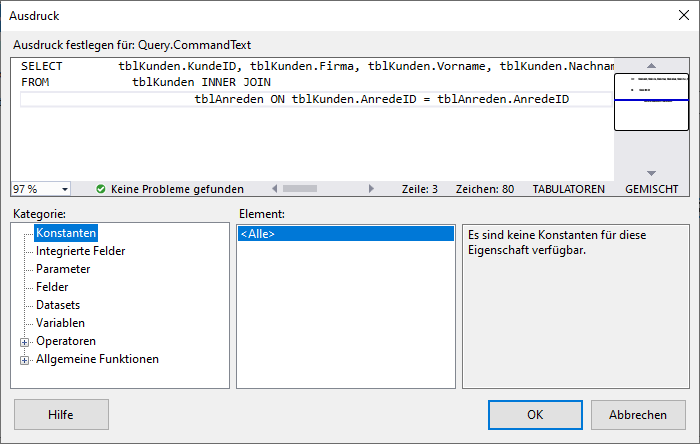Expand the Operatoren tree node

tap(25, 341)
